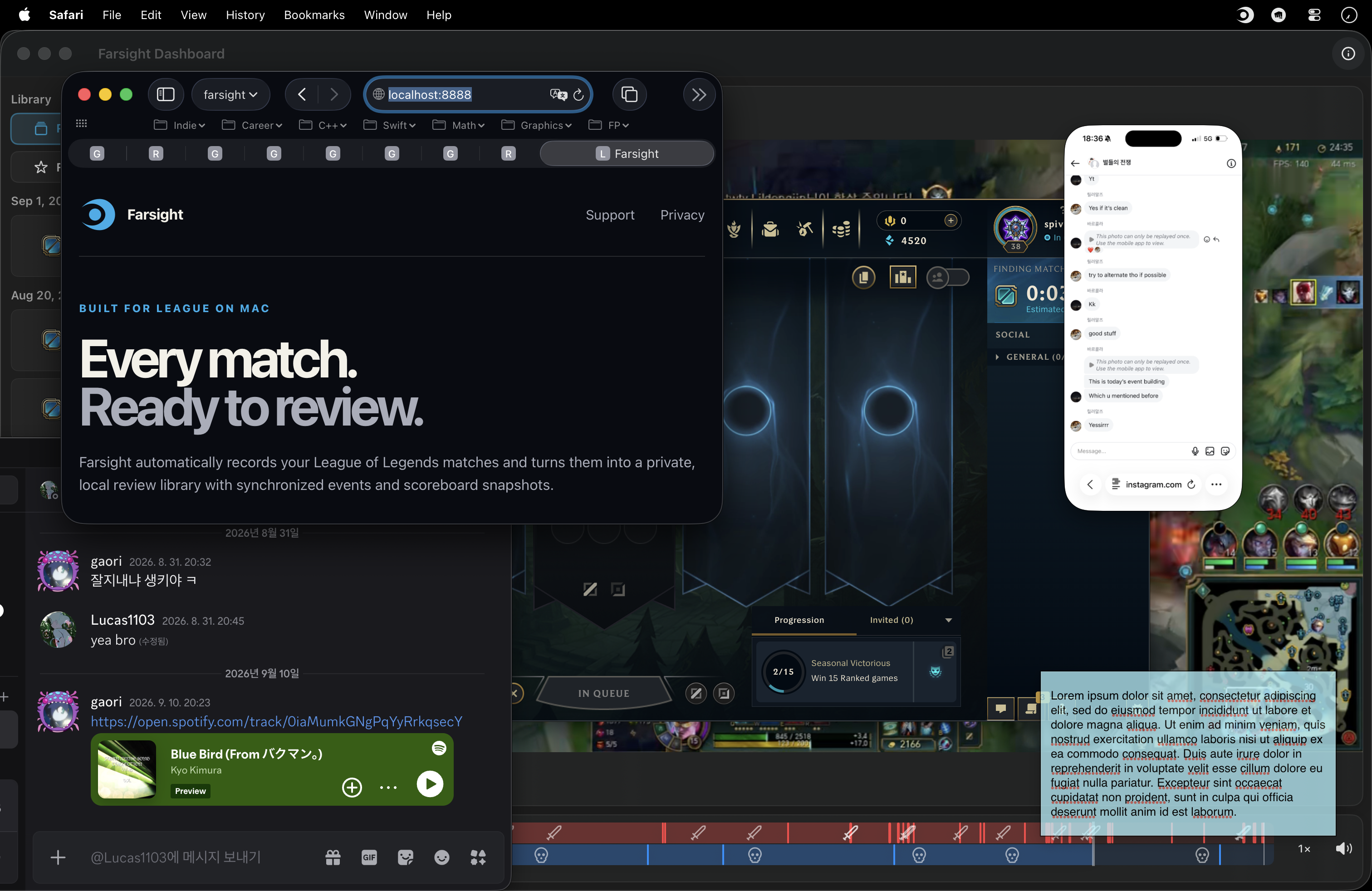Open the farsight tab group dropdown

[230, 94]
